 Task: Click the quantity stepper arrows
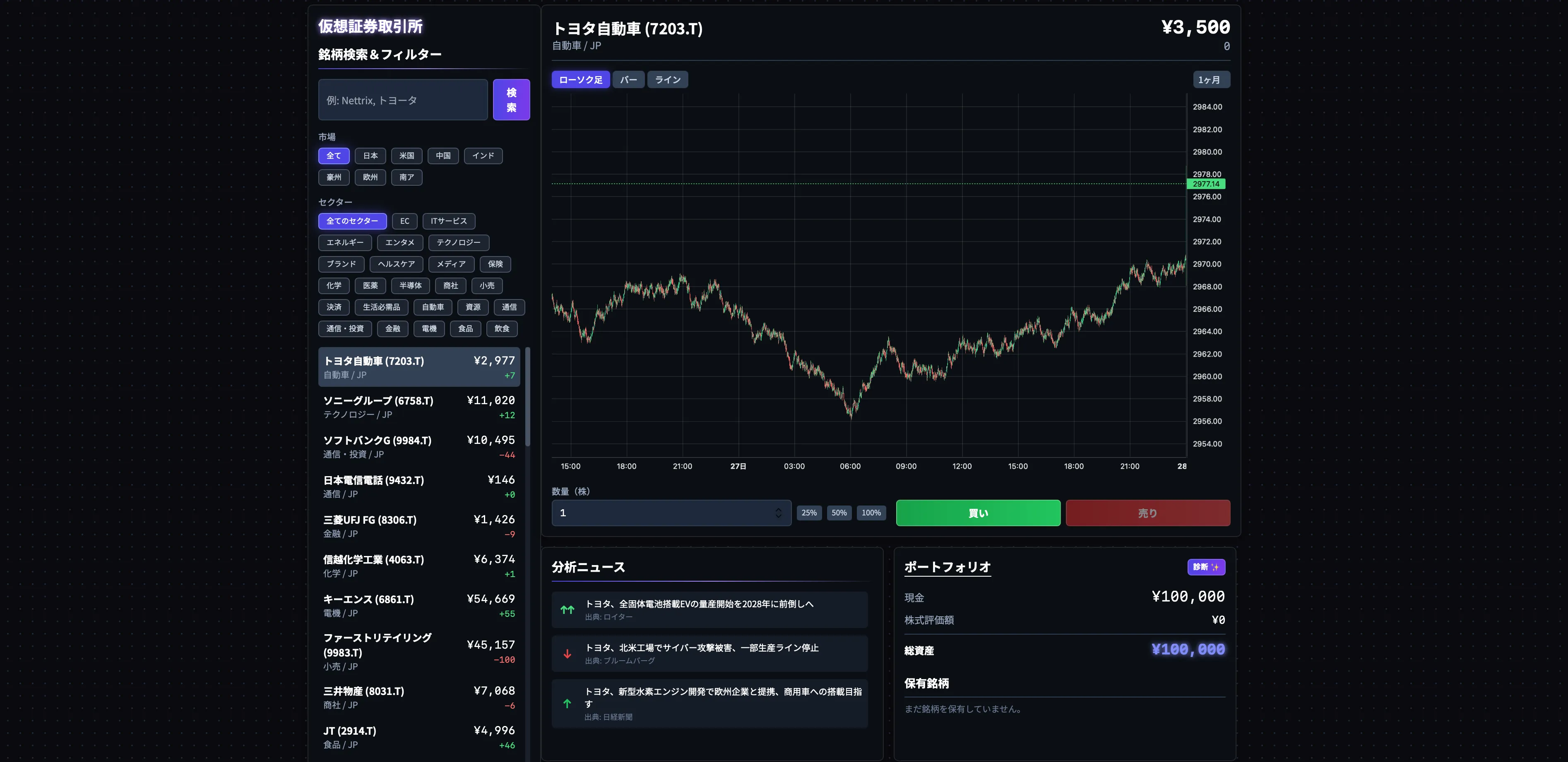pos(778,513)
